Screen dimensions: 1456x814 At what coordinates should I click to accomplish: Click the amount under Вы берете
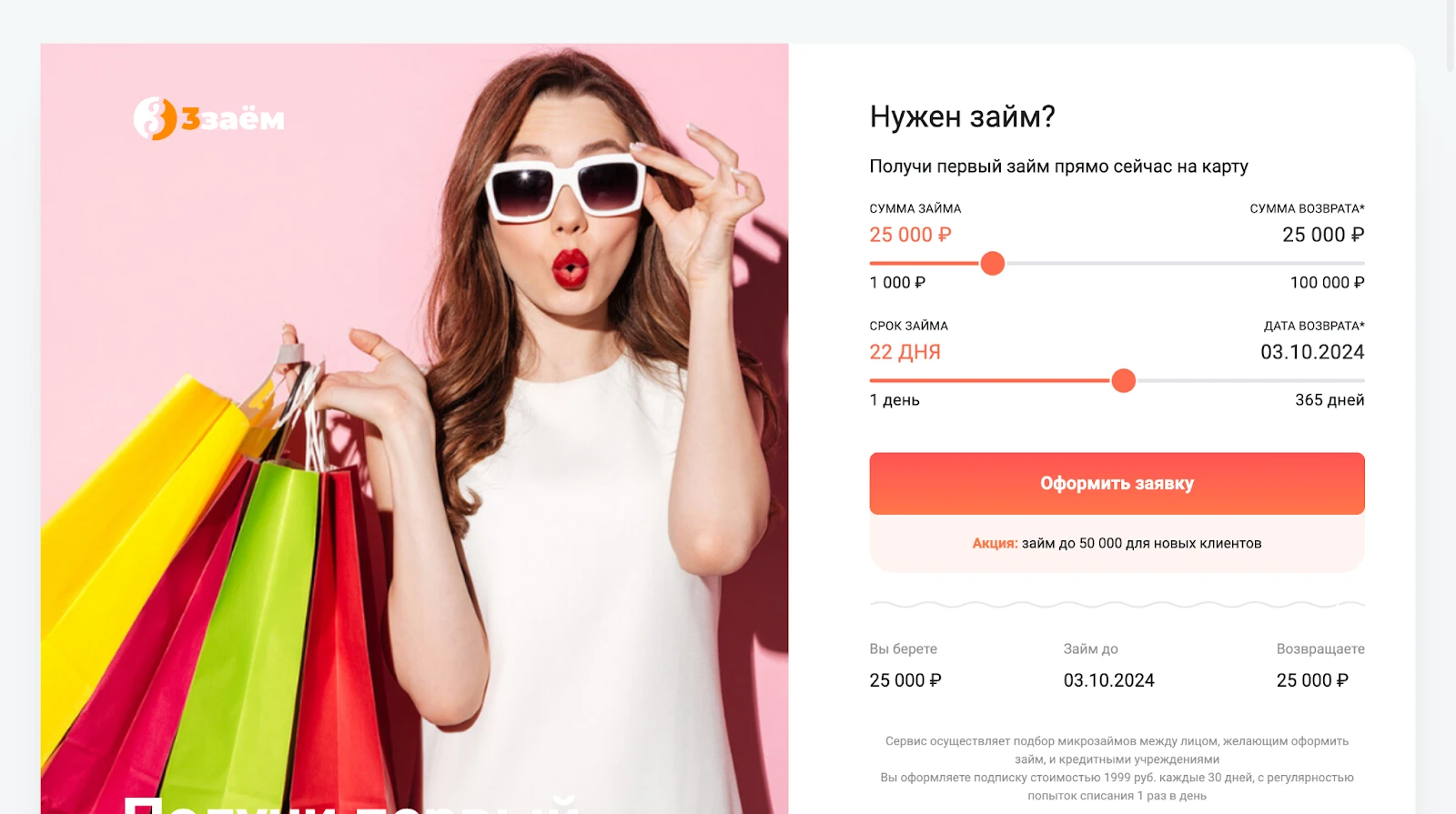[905, 680]
